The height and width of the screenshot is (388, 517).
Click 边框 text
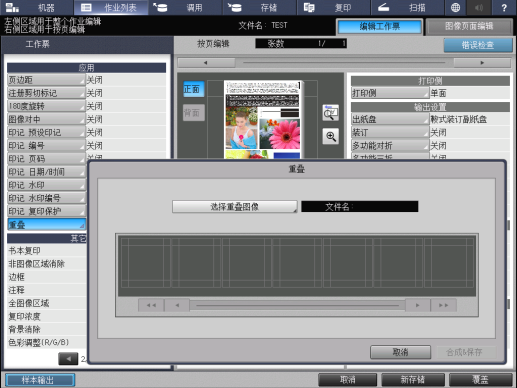[x=16, y=277]
